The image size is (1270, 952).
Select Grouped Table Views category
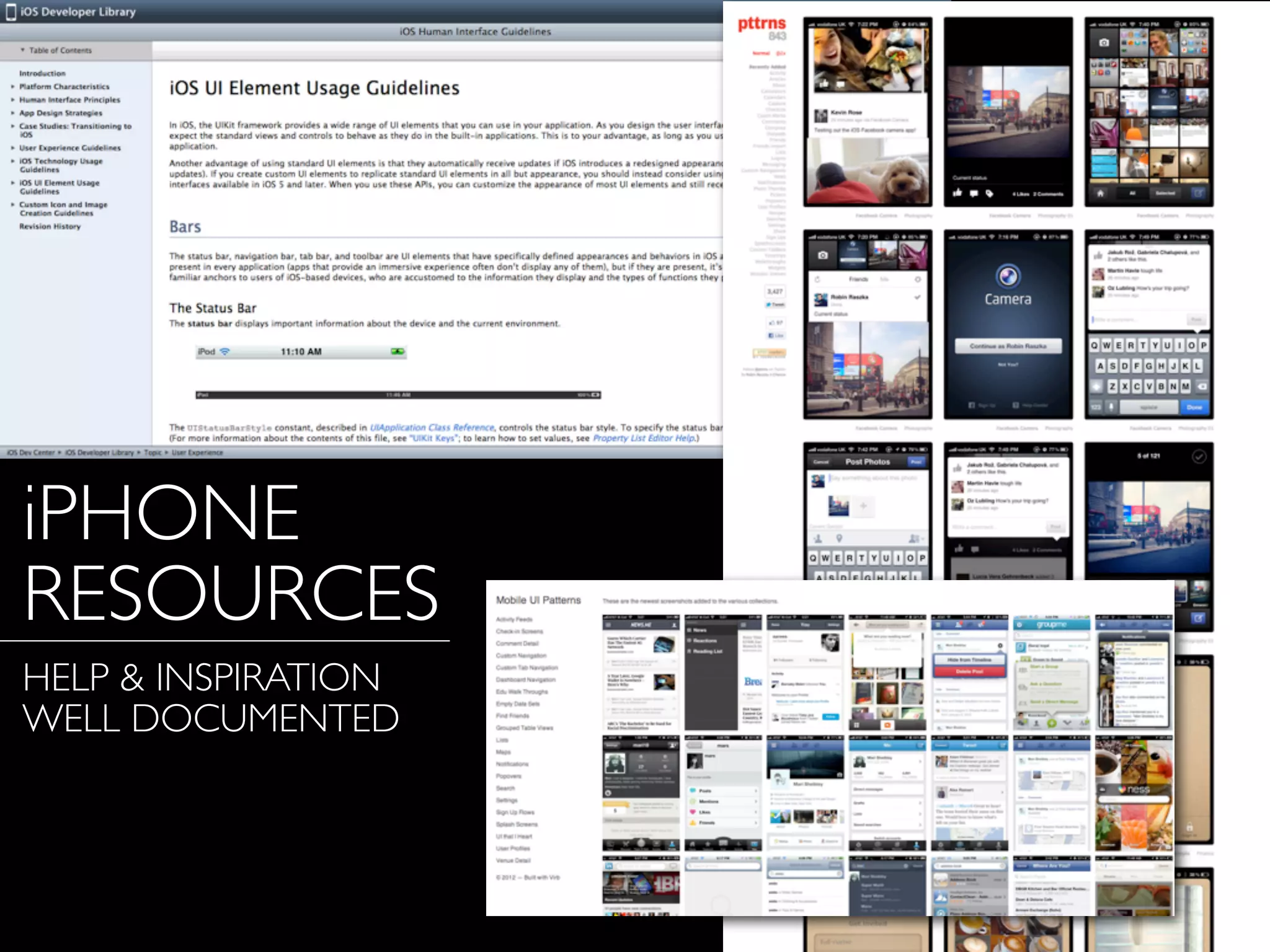pos(525,728)
